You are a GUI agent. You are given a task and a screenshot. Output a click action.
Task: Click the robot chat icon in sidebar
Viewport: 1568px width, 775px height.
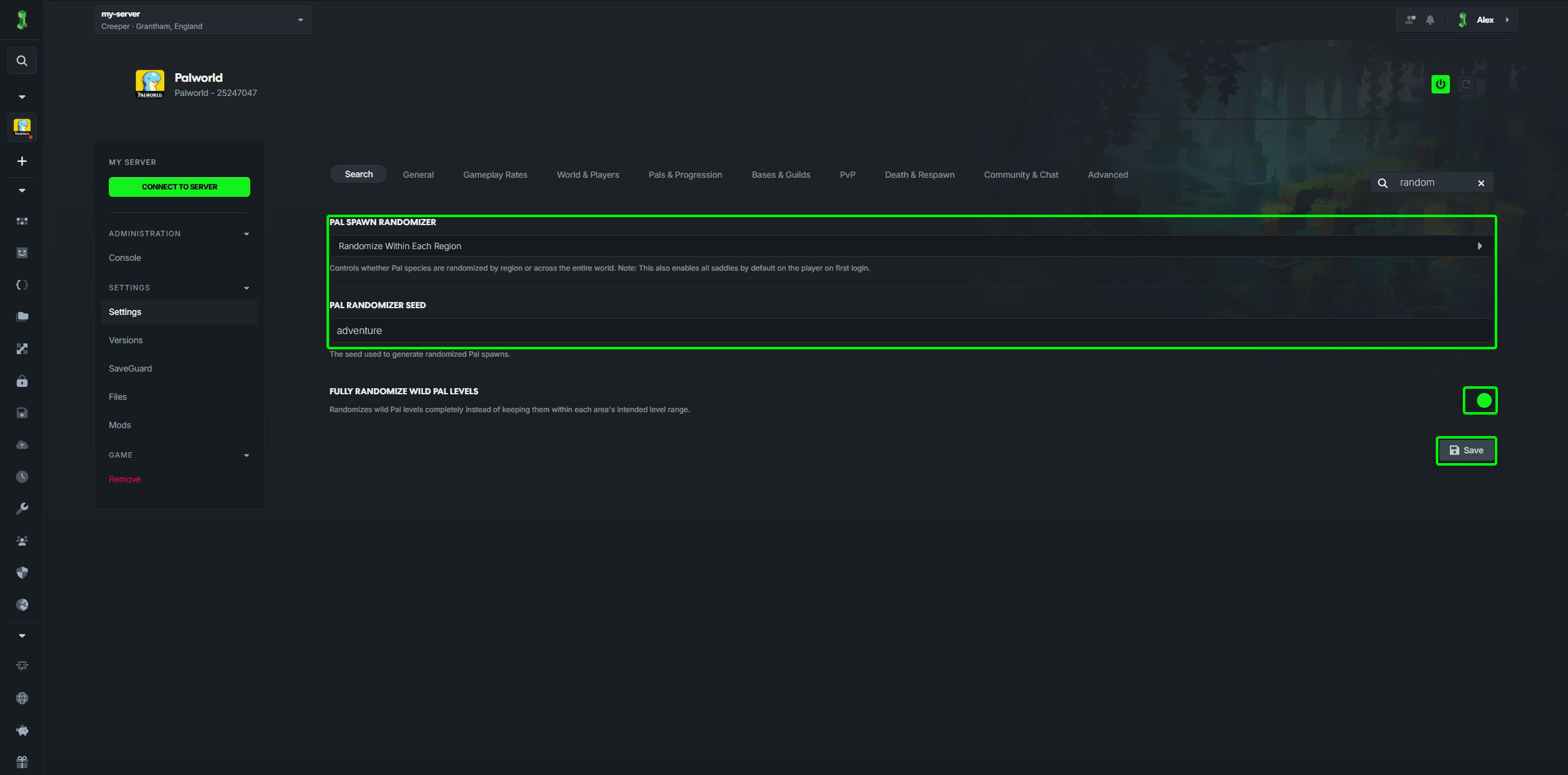(22, 666)
